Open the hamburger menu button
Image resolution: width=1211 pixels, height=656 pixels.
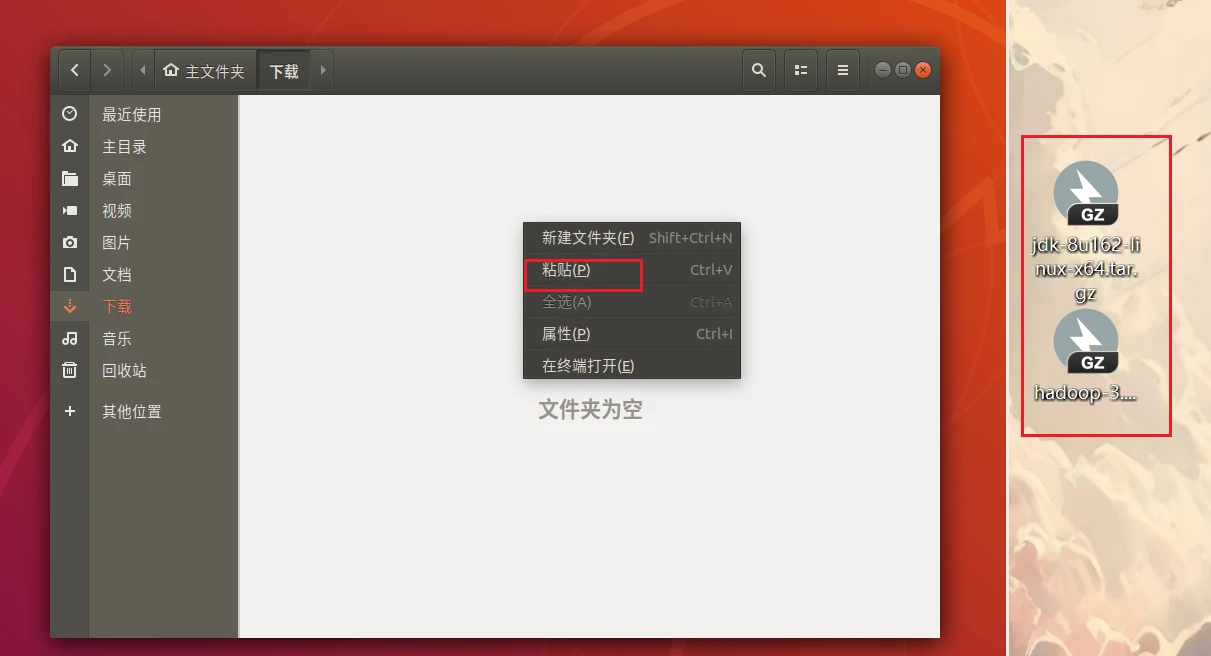(843, 71)
